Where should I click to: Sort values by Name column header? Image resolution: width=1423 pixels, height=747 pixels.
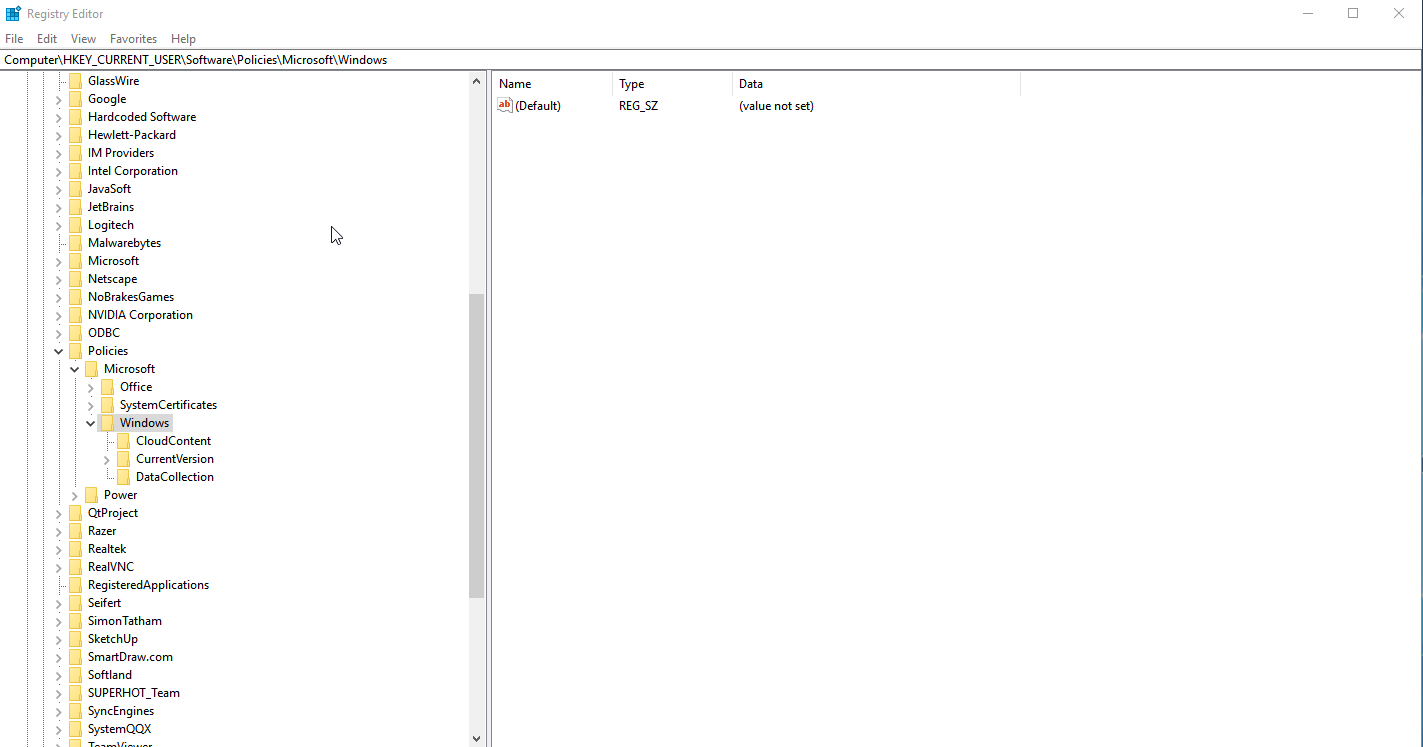pos(552,84)
